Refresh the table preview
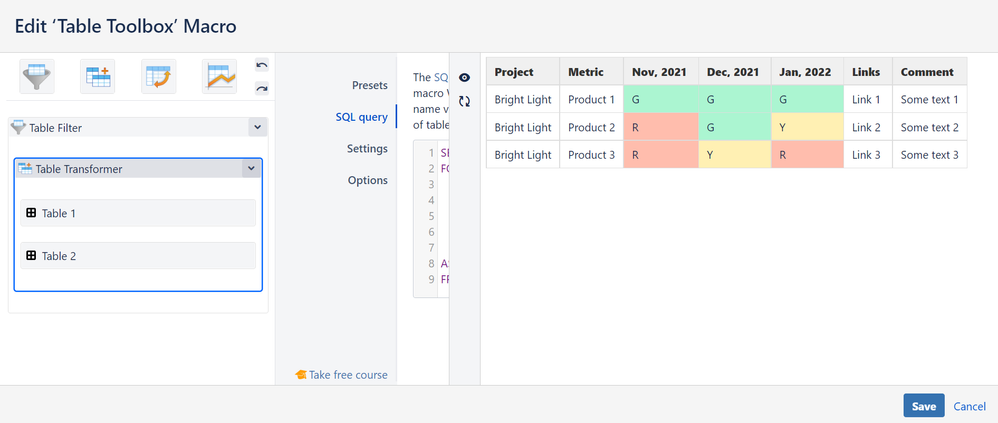 click(x=464, y=101)
